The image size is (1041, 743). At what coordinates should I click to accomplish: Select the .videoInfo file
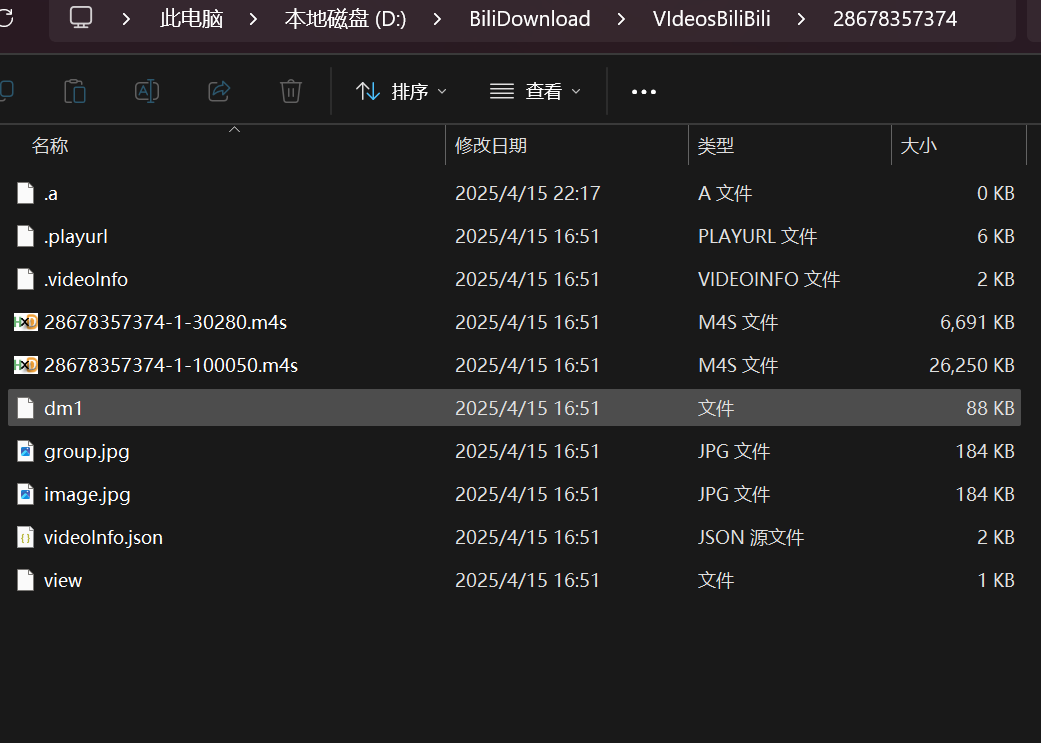coord(514,280)
